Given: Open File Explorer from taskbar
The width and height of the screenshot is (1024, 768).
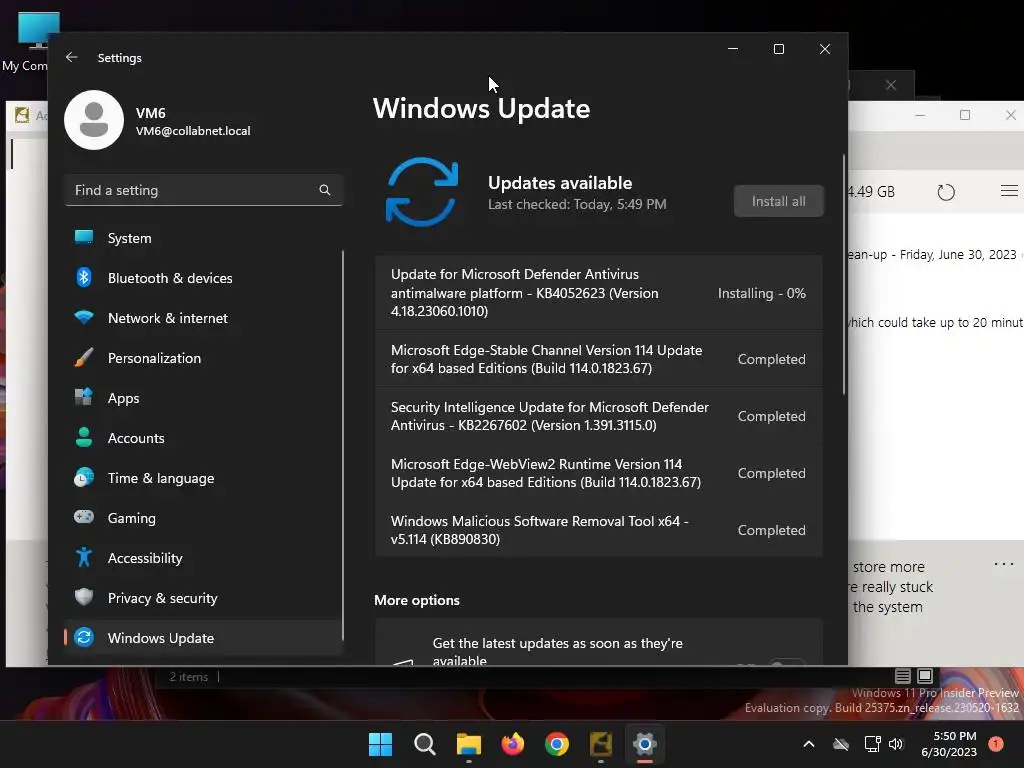Looking at the screenshot, I should 469,744.
